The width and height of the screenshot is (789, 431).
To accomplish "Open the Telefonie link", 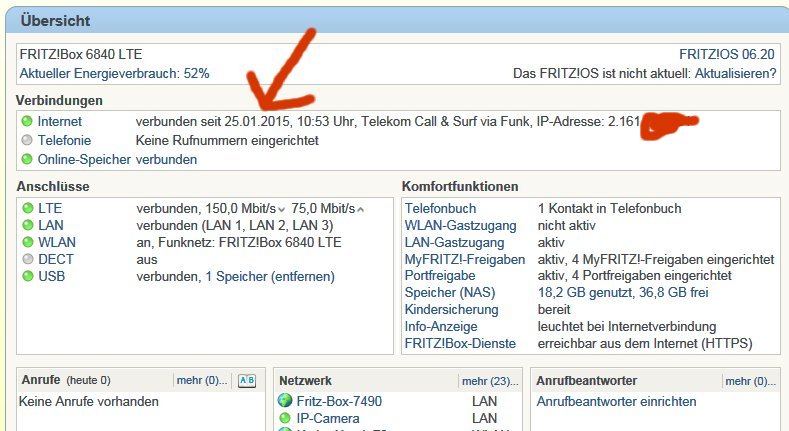I will coord(64,140).
